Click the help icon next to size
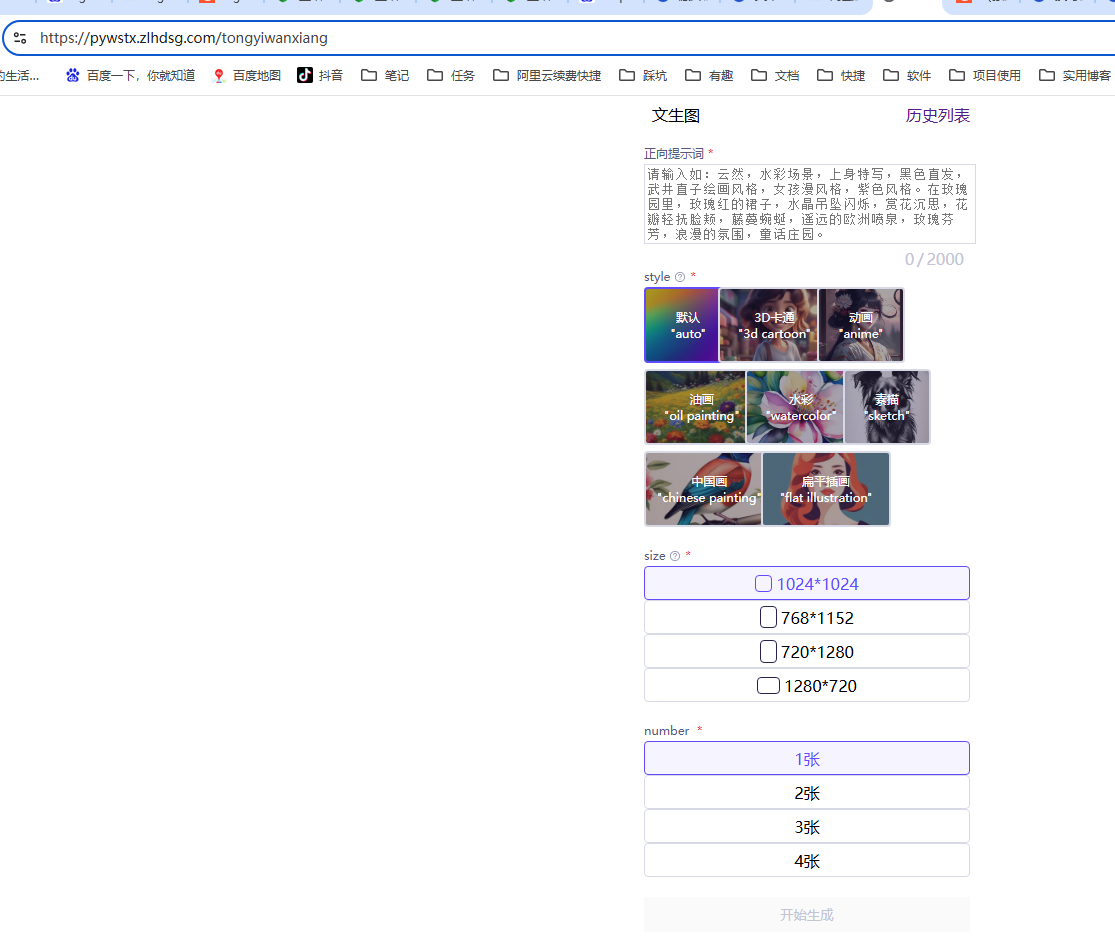 coord(675,556)
